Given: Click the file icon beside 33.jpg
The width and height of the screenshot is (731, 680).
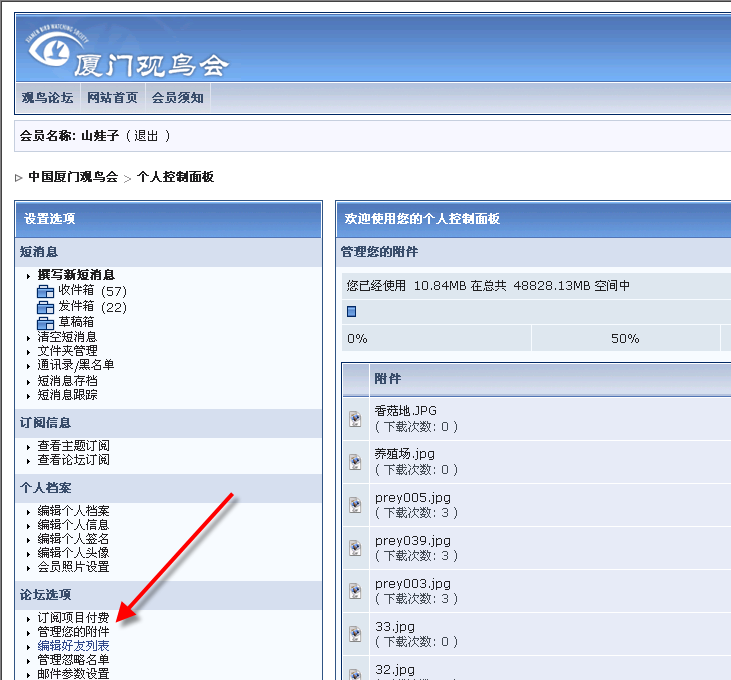Looking at the screenshot, I should (355, 633).
